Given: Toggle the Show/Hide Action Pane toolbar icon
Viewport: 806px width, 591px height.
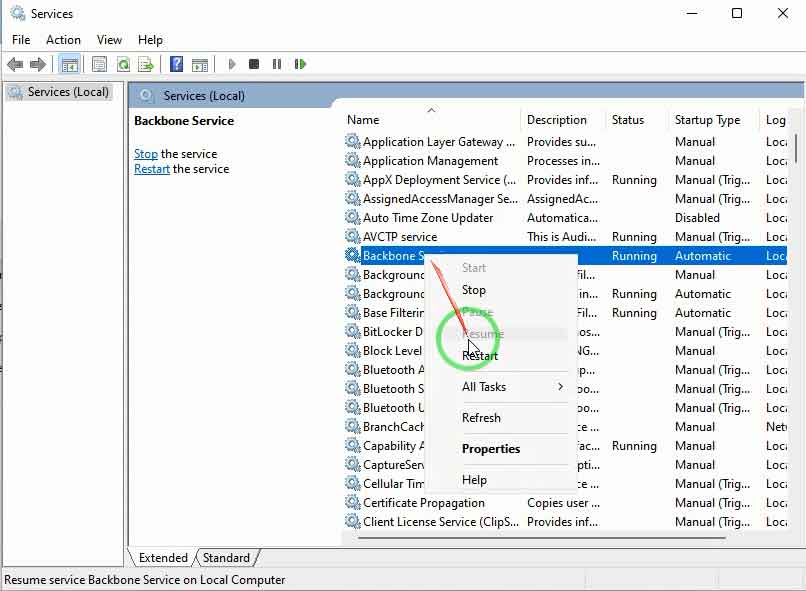Looking at the screenshot, I should pyautogui.click(x=200, y=64).
